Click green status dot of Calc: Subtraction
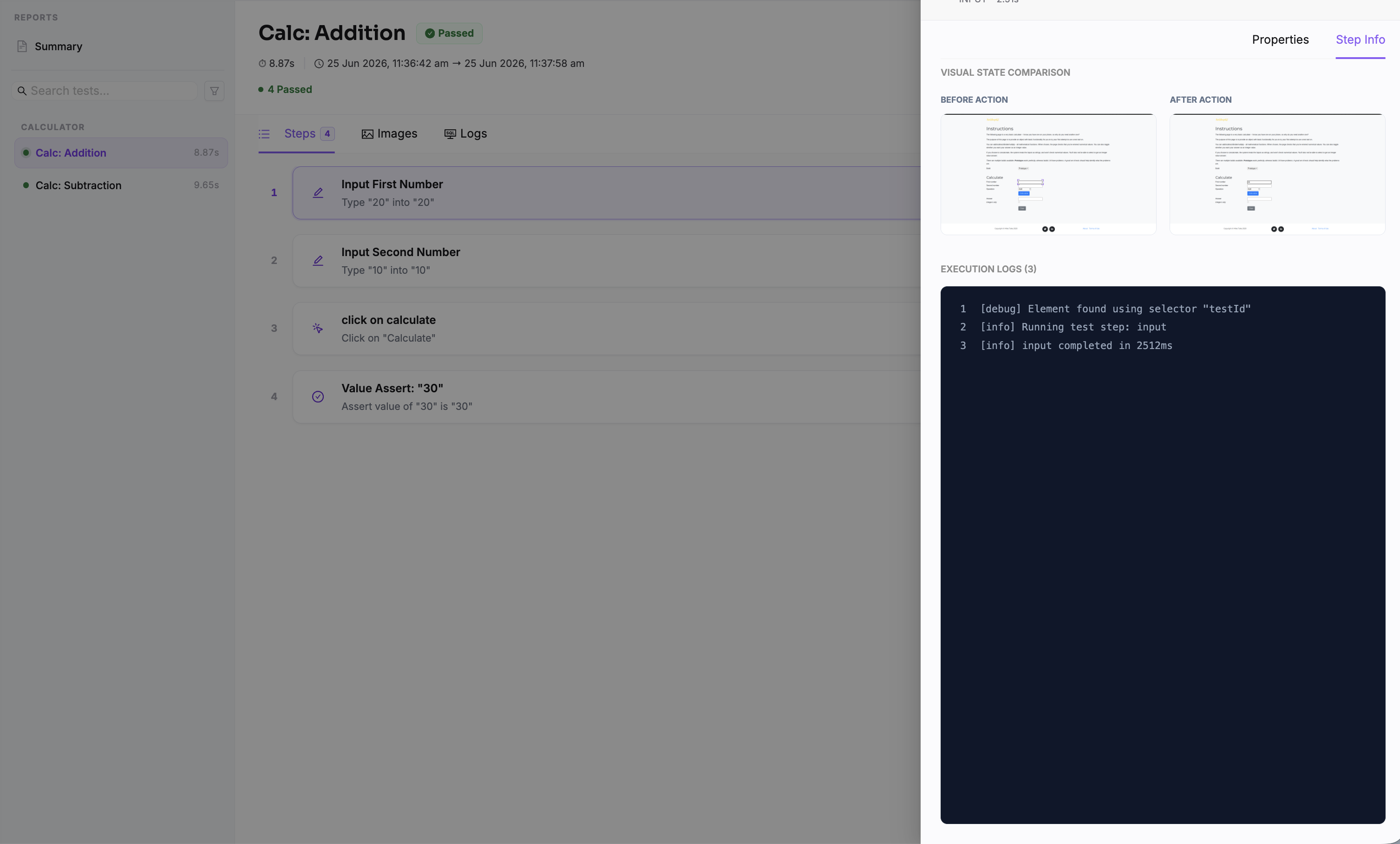Image resolution: width=1400 pixels, height=844 pixels. [x=26, y=185]
